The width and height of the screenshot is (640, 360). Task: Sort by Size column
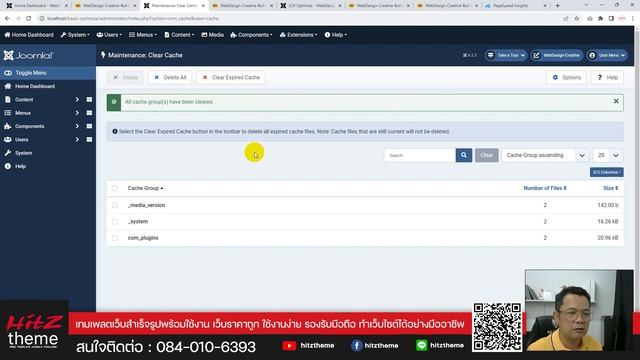click(x=611, y=188)
